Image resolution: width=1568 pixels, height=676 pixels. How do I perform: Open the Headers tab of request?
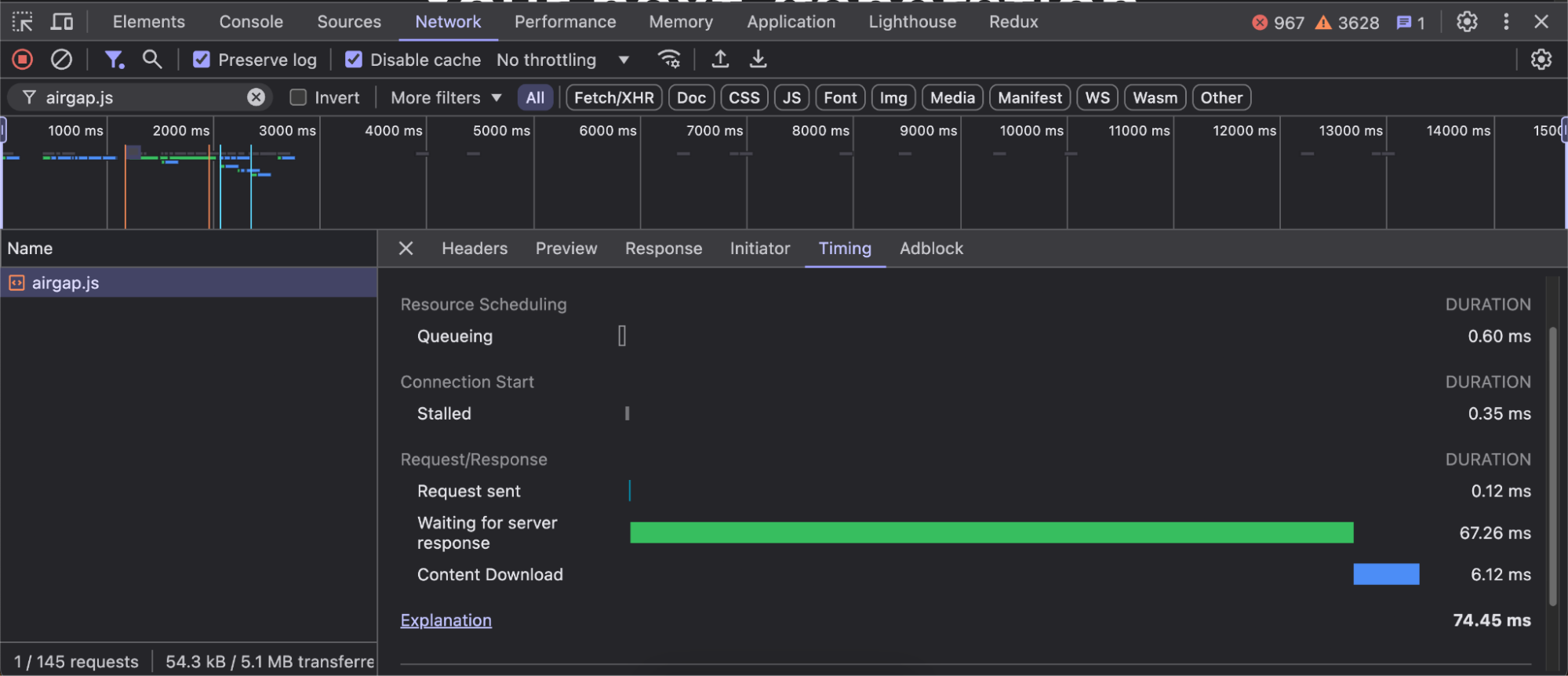pyautogui.click(x=475, y=248)
